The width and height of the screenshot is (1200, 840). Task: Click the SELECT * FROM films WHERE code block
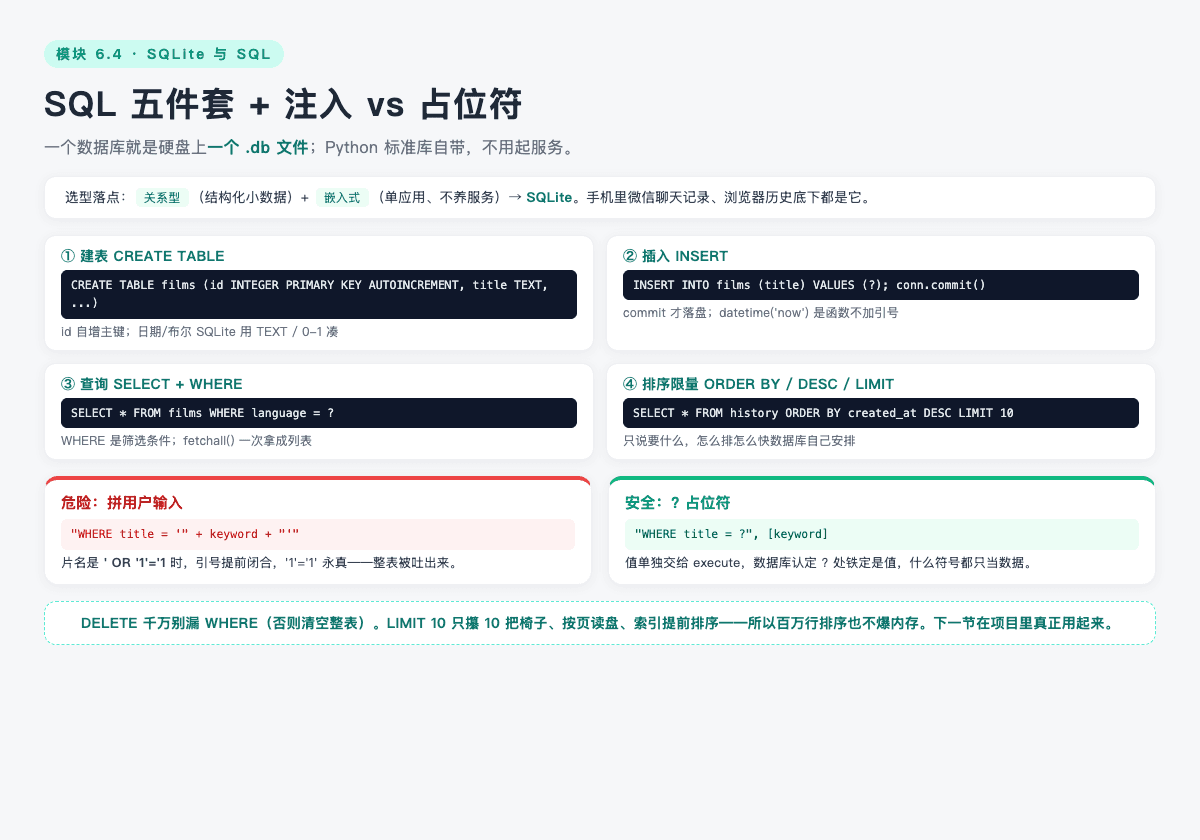(319, 413)
